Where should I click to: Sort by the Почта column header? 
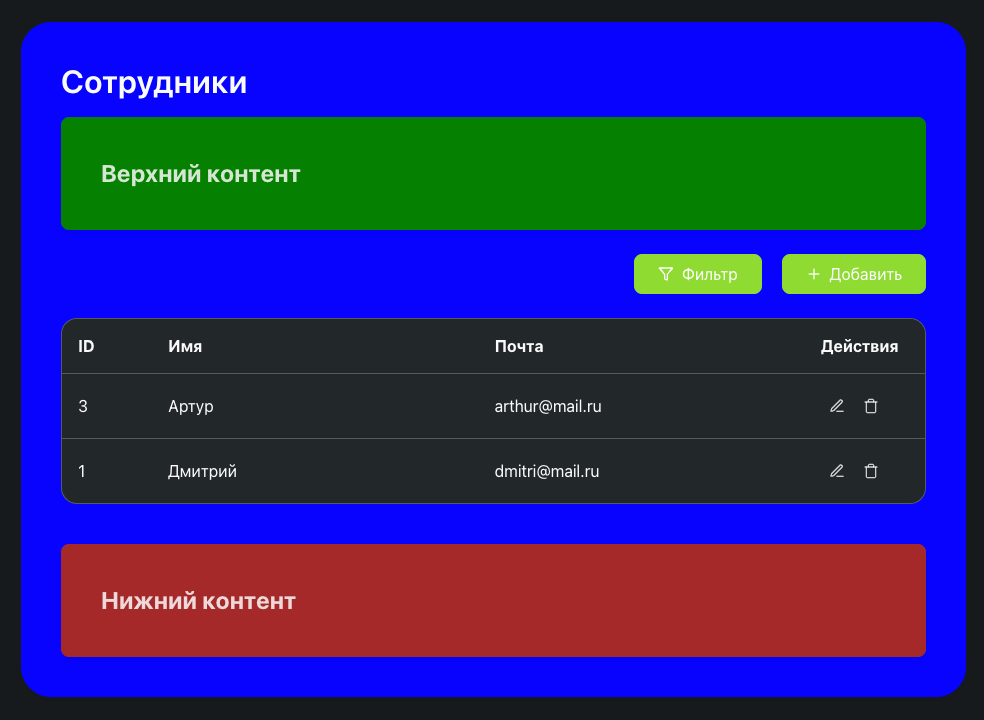(519, 347)
